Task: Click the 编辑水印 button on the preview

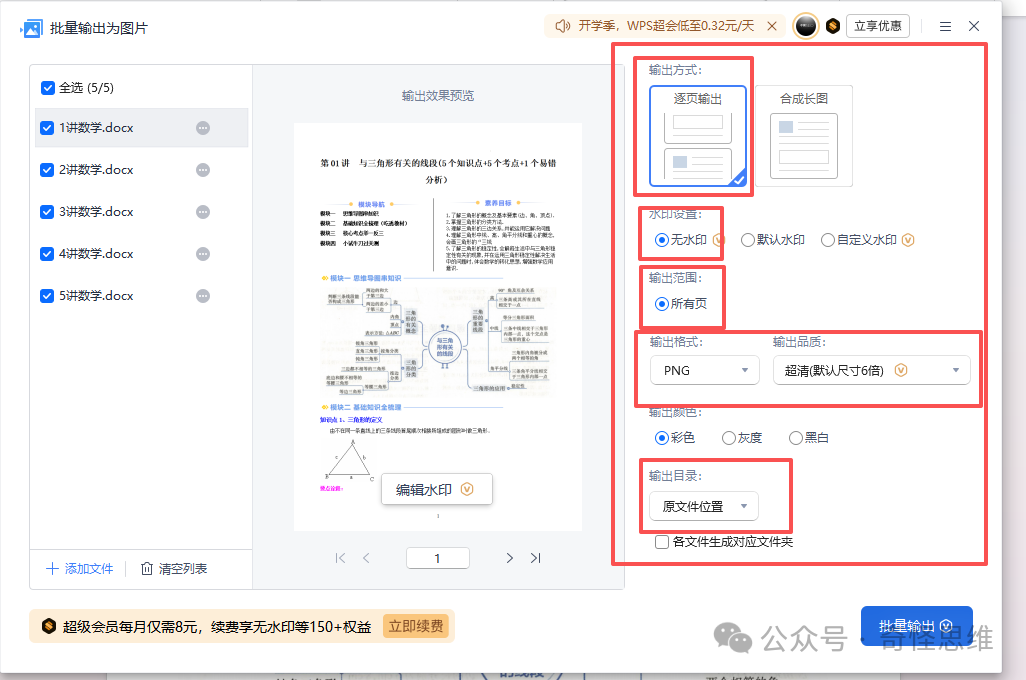Action: tap(436, 489)
